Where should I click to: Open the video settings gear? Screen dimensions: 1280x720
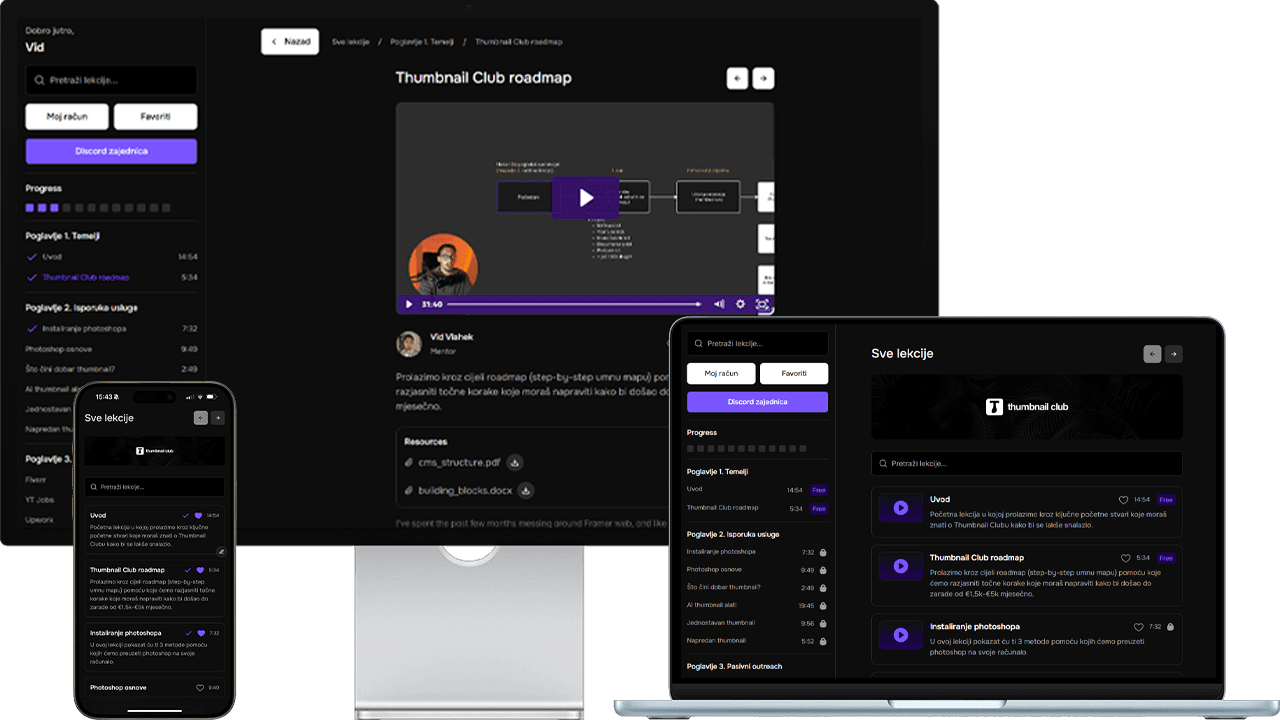(x=741, y=304)
